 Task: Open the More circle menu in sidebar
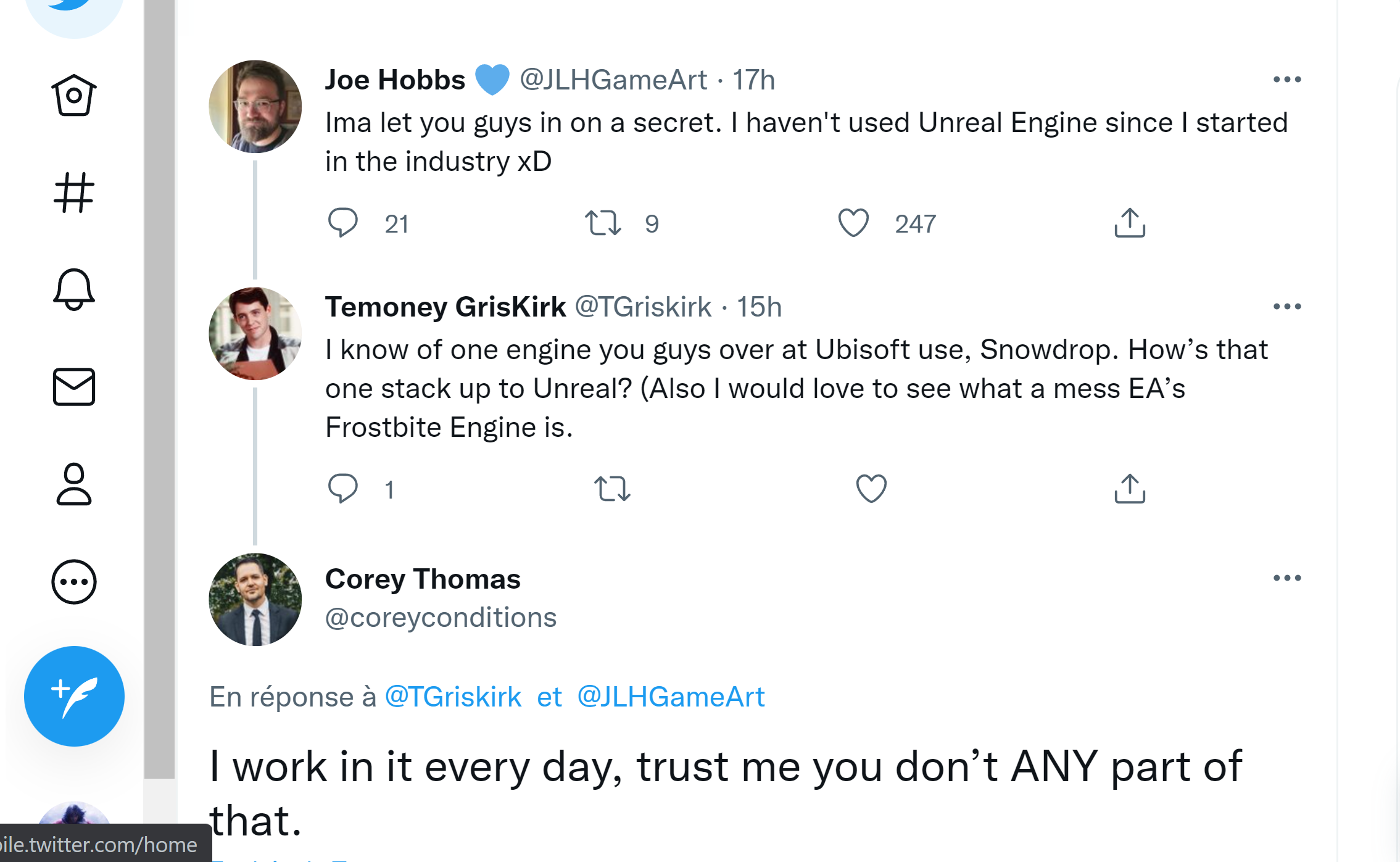[x=74, y=582]
